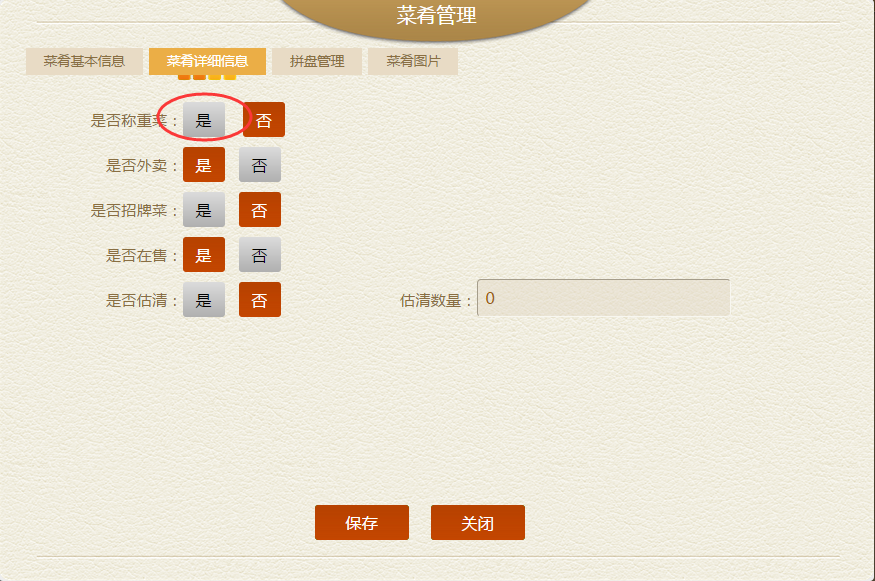875x581 pixels.
Task: Go to the 菜肴图片 tab
Action: (413, 61)
